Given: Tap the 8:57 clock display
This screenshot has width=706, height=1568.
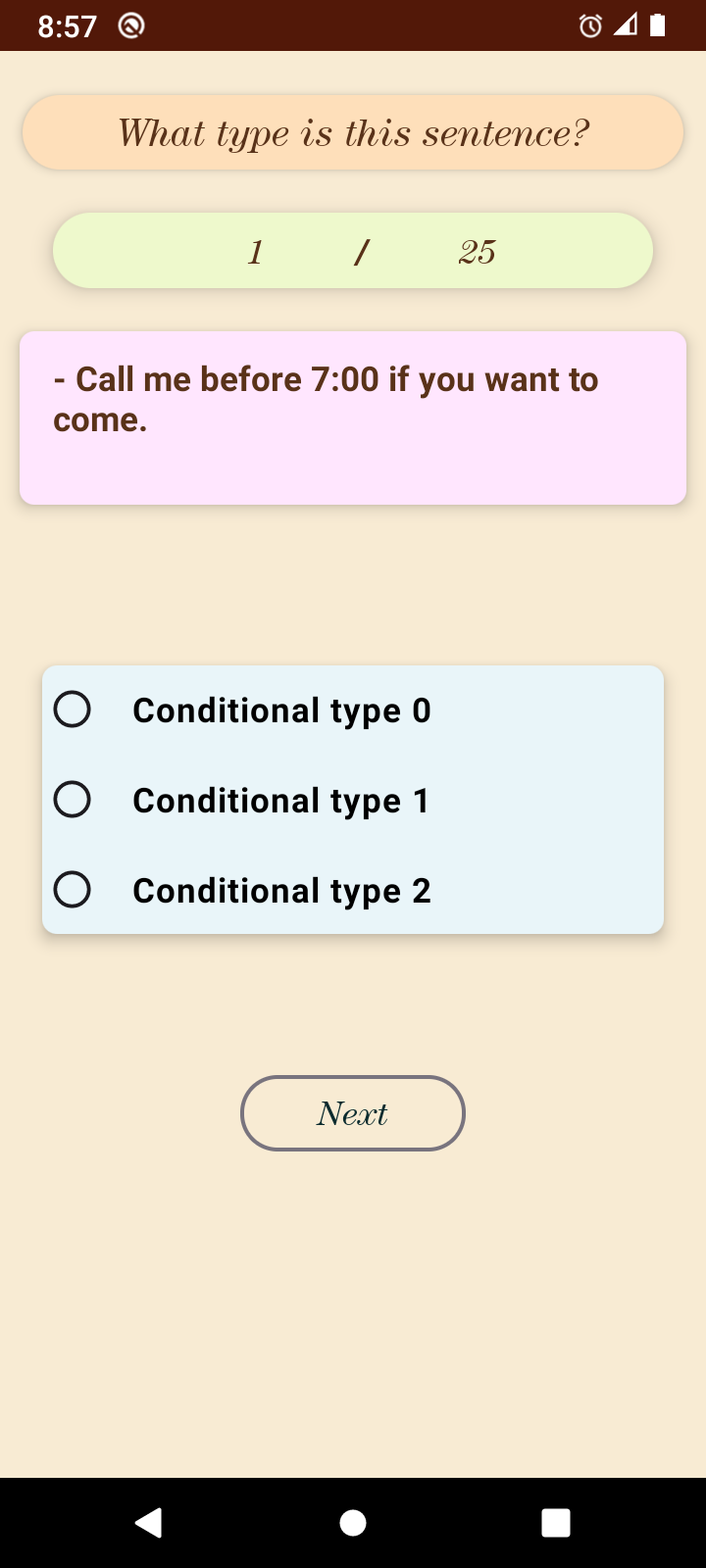Looking at the screenshot, I should (x=67, y=26).
